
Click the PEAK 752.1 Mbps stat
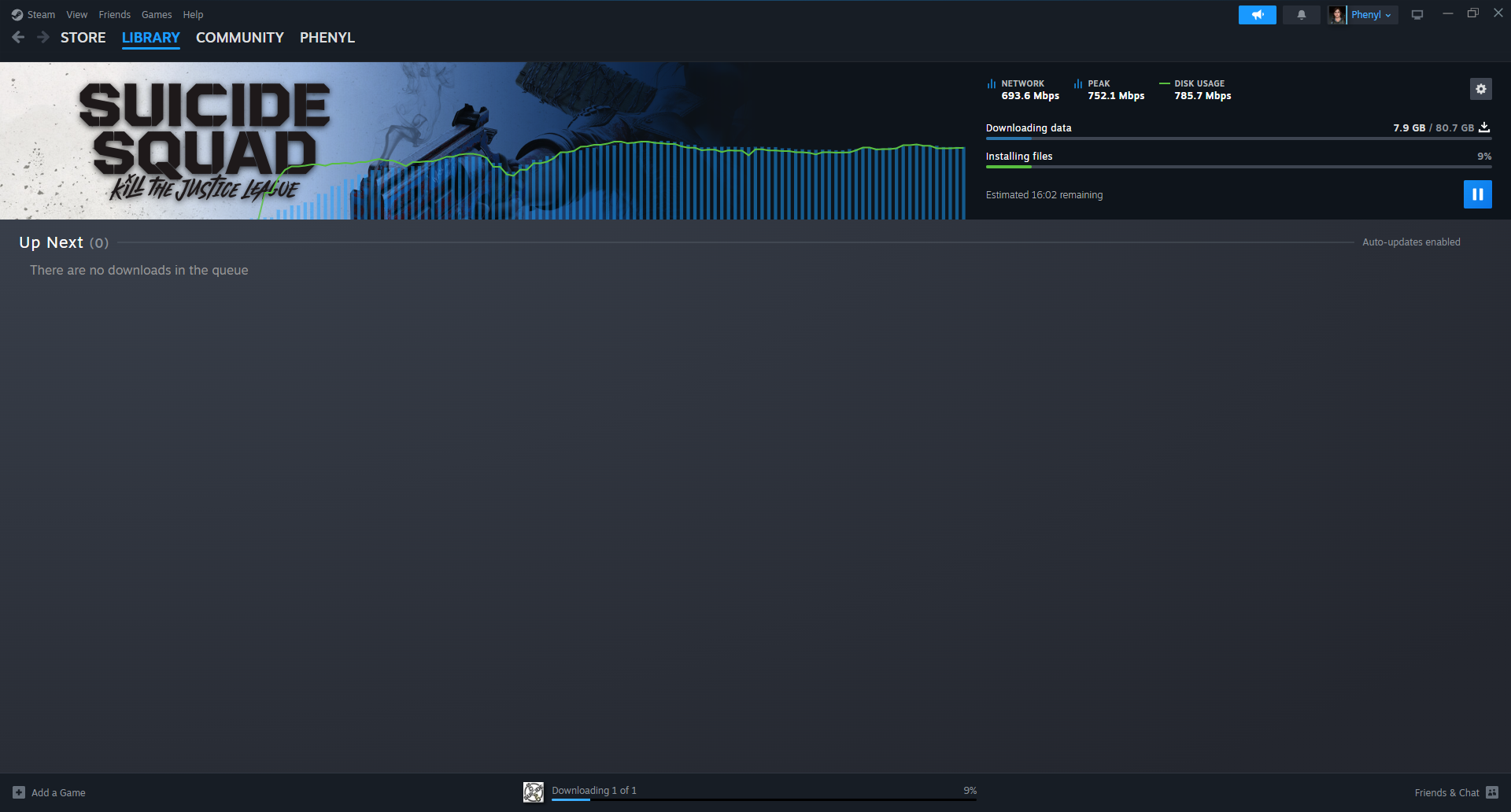tap(1109, 90)
